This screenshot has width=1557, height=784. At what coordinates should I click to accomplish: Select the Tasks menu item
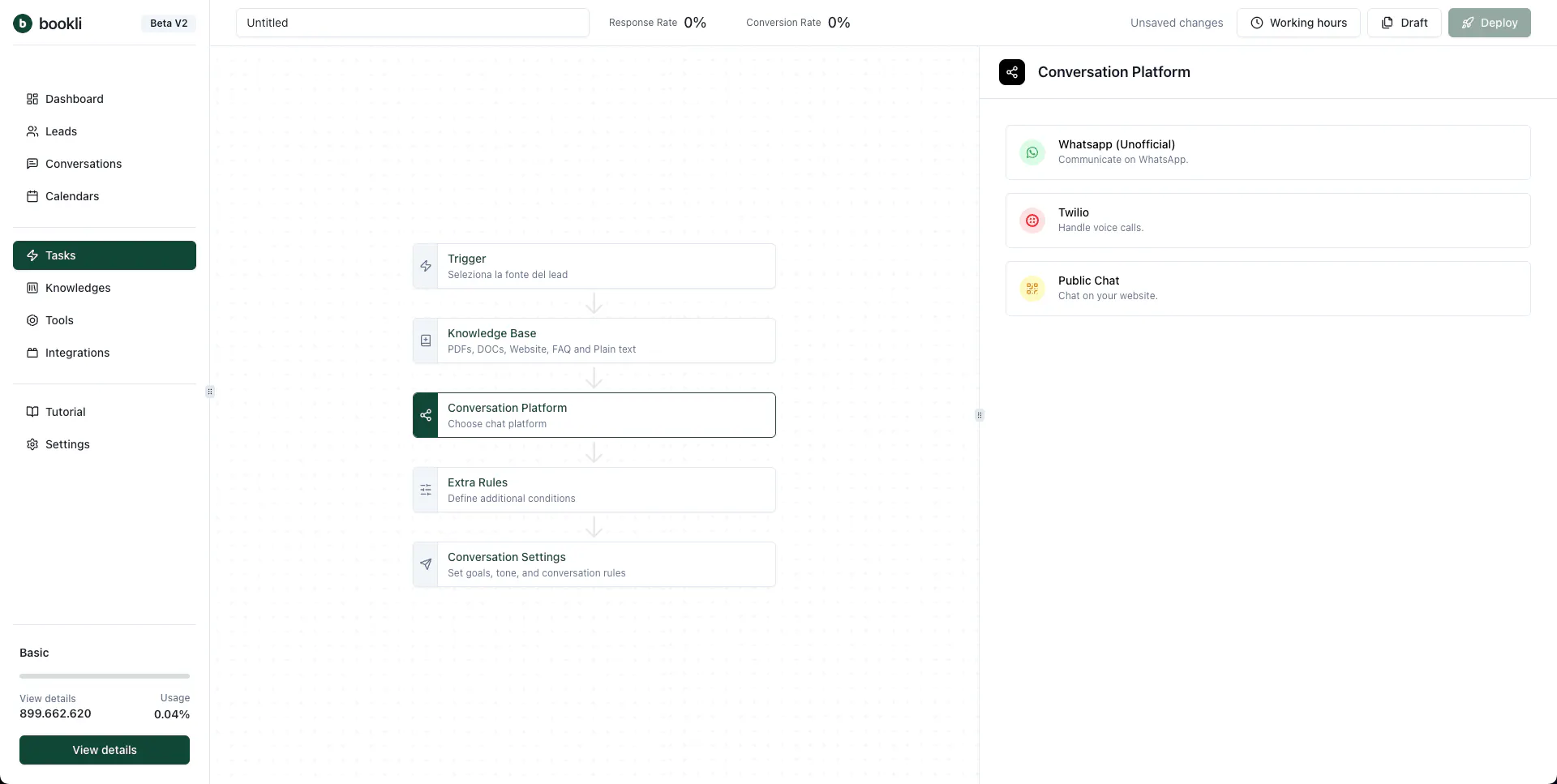pyautogui.click(x=105, y=255)
